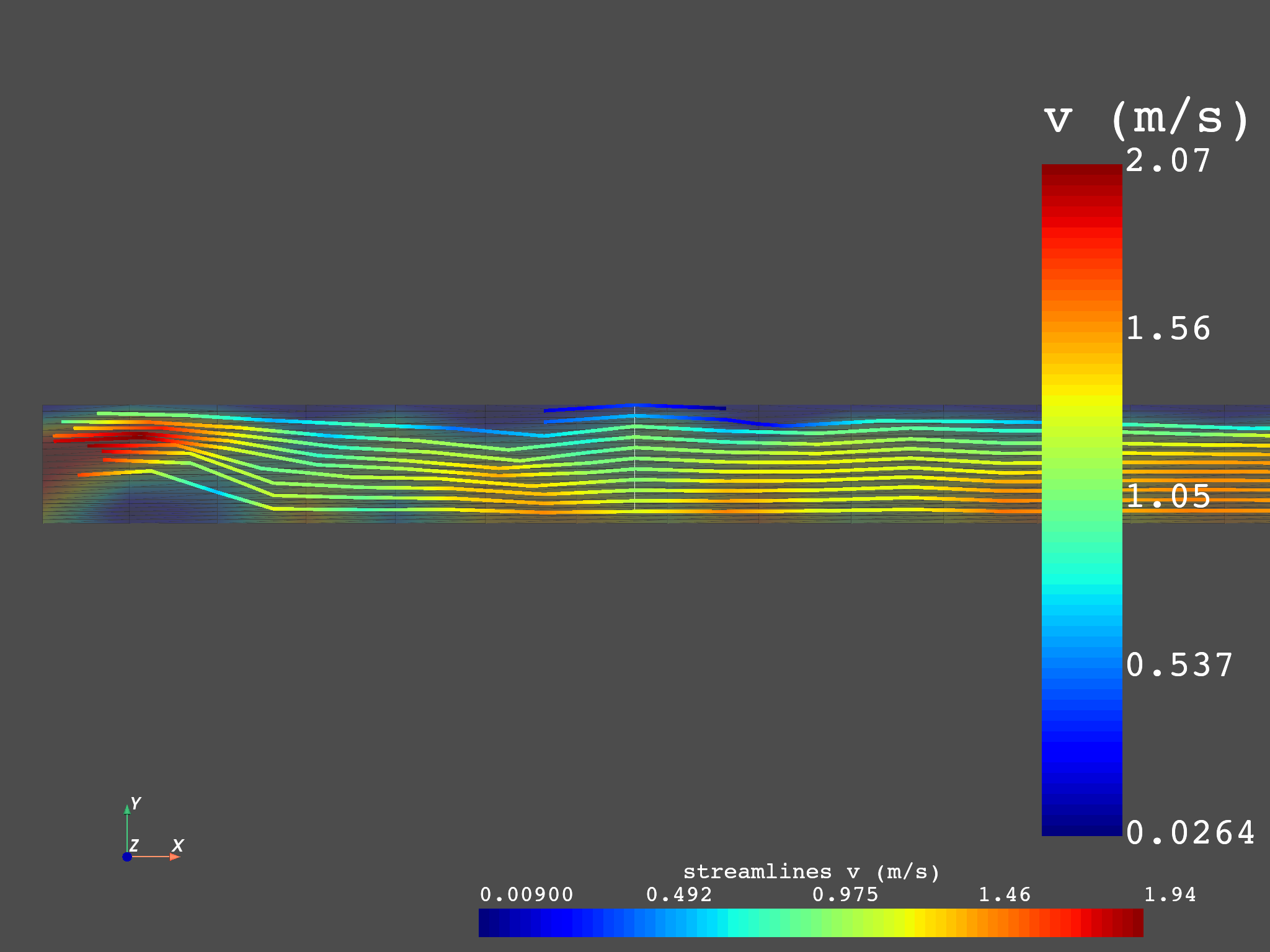Click the '0.00900' streamlines legend label

(x=526, y=894)
